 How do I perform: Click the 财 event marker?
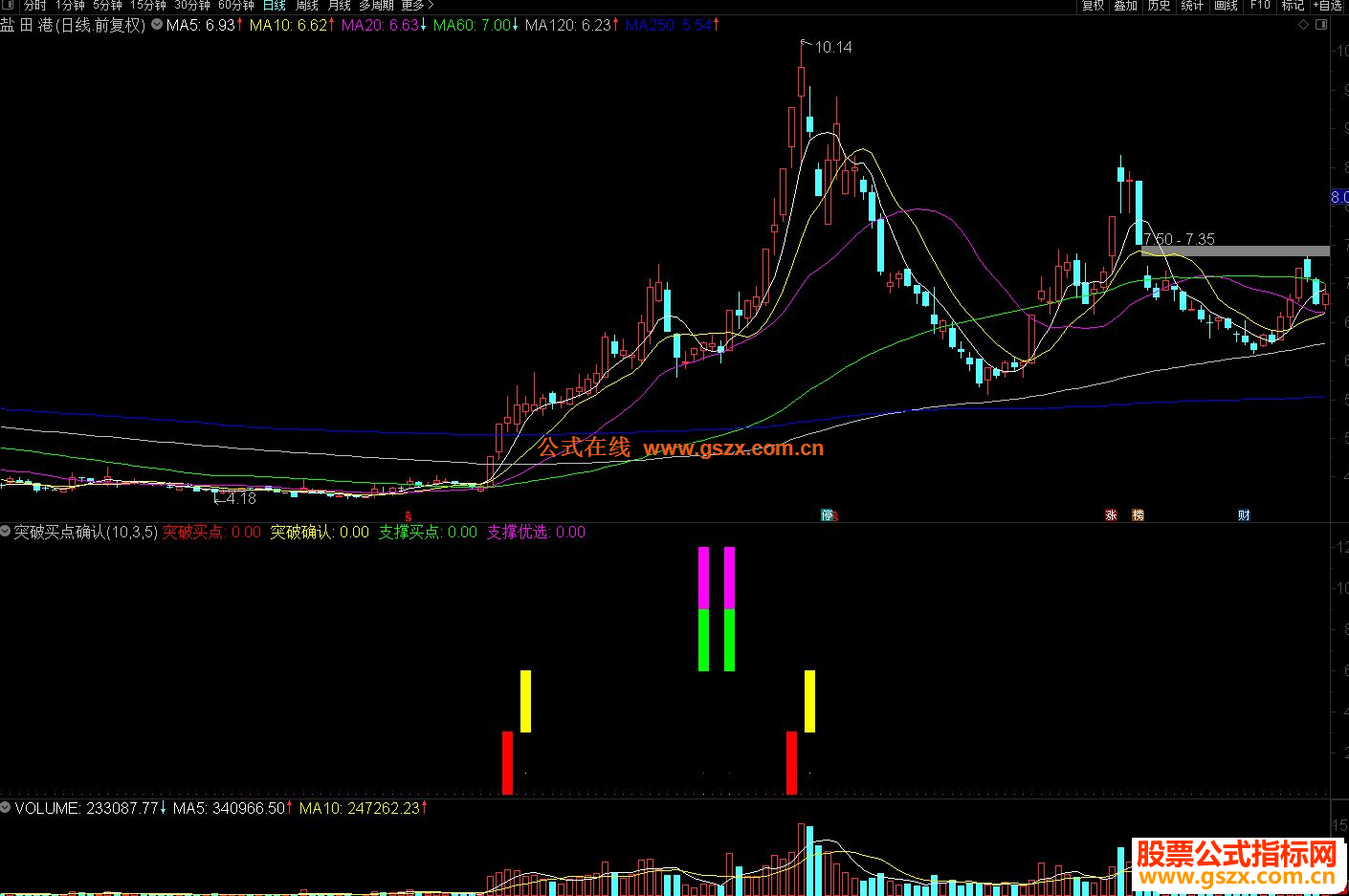(1244, 515)
